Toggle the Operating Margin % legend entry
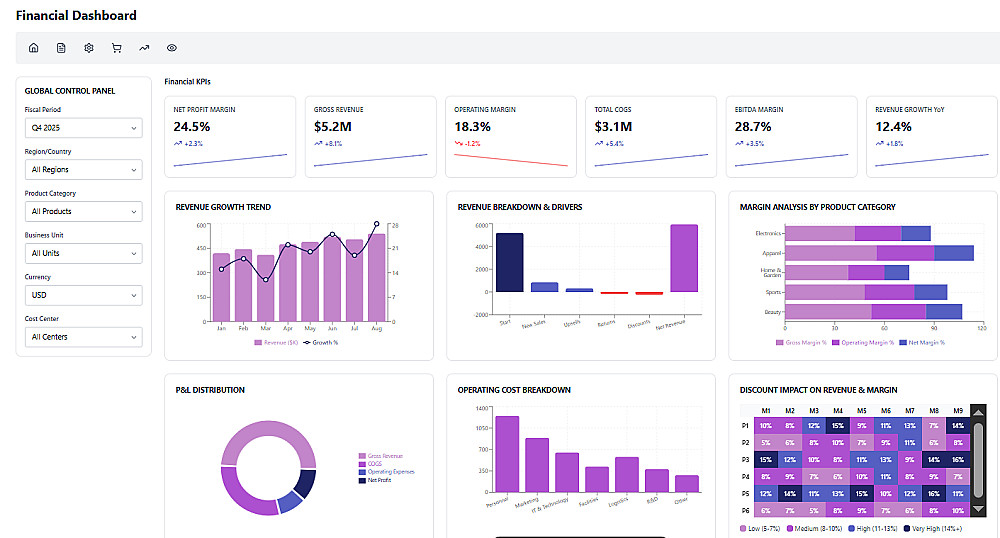This screenshot has height=538, width=1000. (x=863, y=343)
